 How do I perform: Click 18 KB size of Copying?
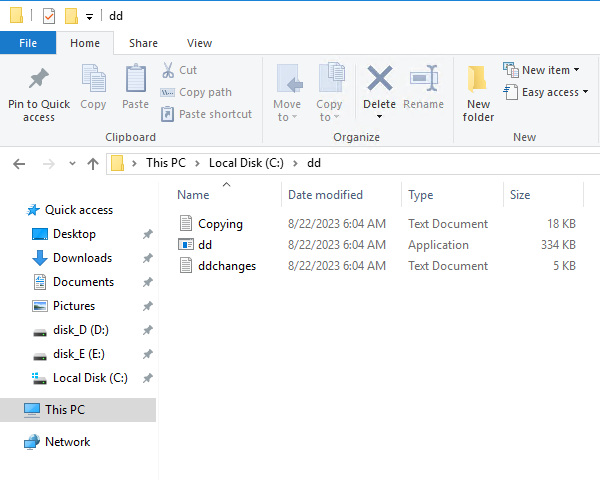point(561,224)
